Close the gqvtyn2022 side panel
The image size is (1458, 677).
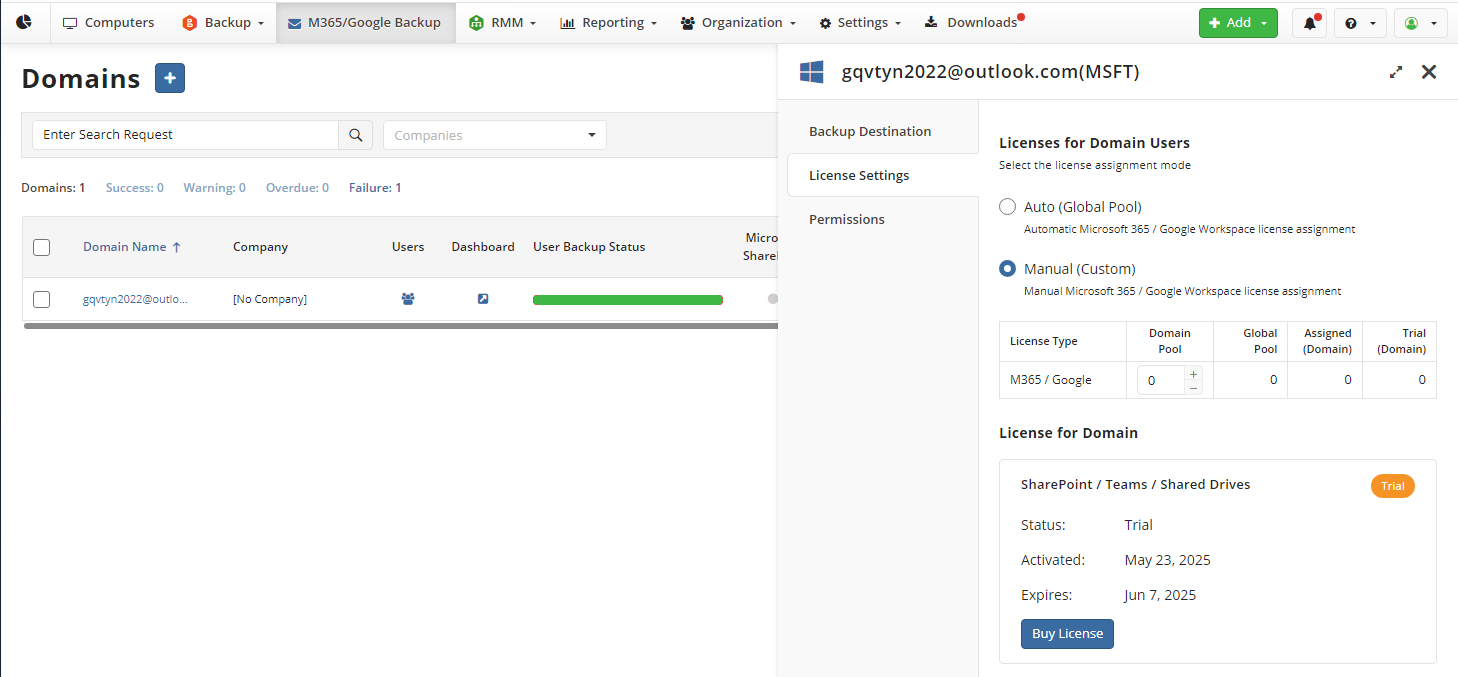point(1429,72)
